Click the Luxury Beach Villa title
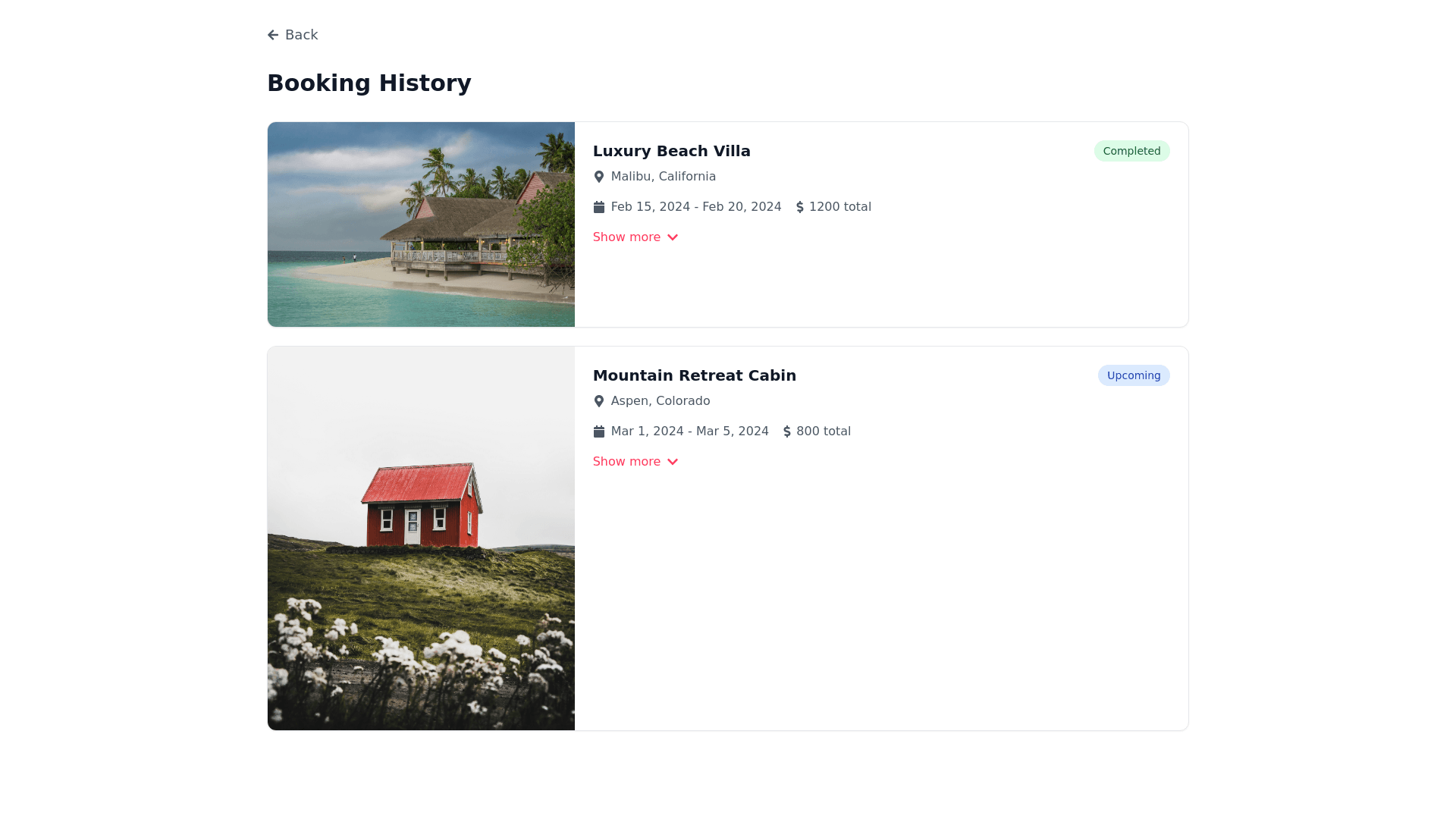The width and height of the screenshot is (1456, 819). pyautogui.click(x=671, y=151)
